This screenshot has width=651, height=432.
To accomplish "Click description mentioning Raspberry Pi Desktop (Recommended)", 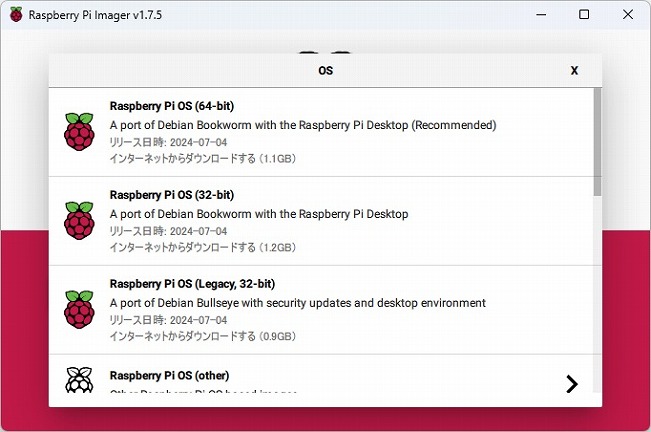I will [x=303, y=125].
